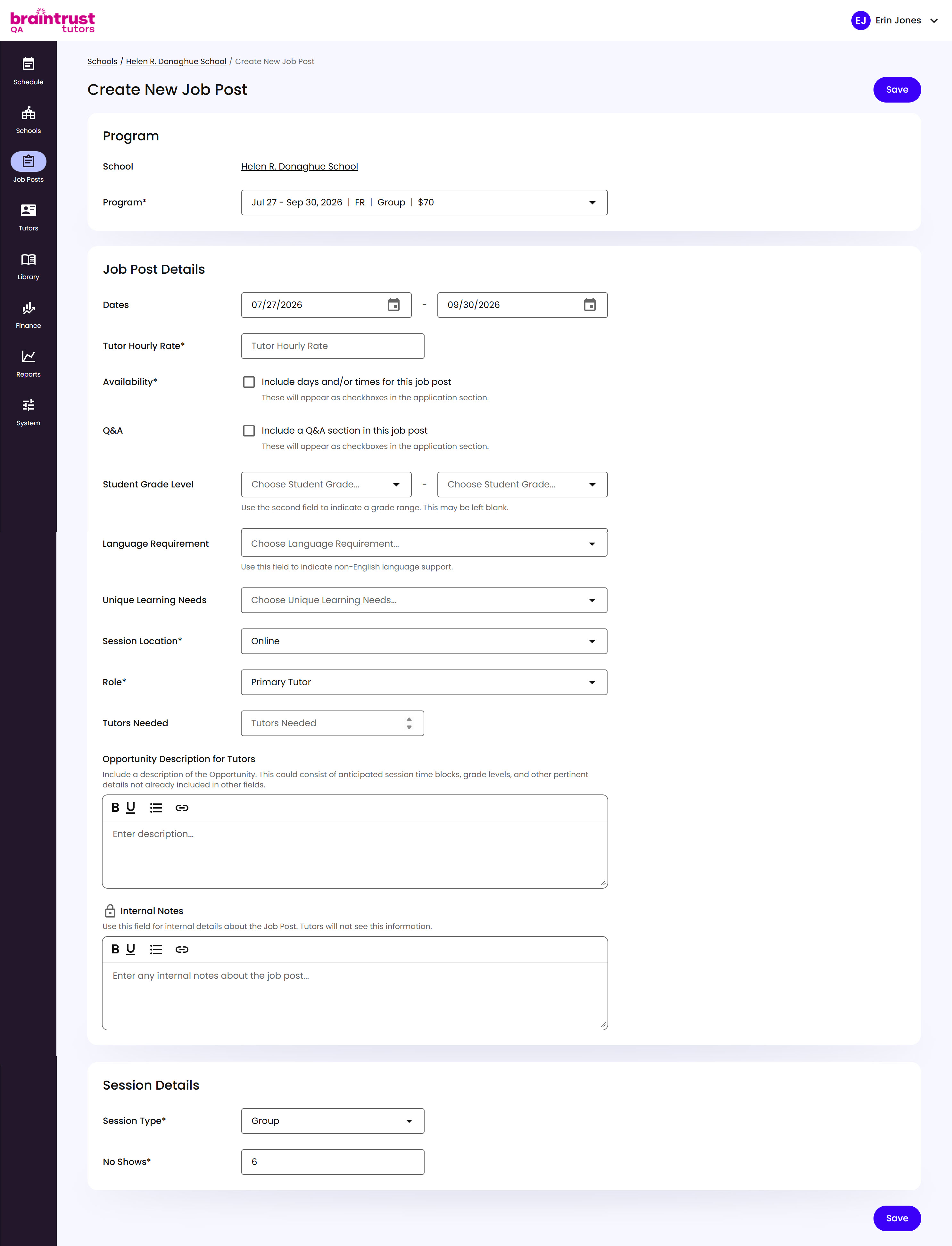
Task: Open the Role dropdown
Action: click(424, 682)
